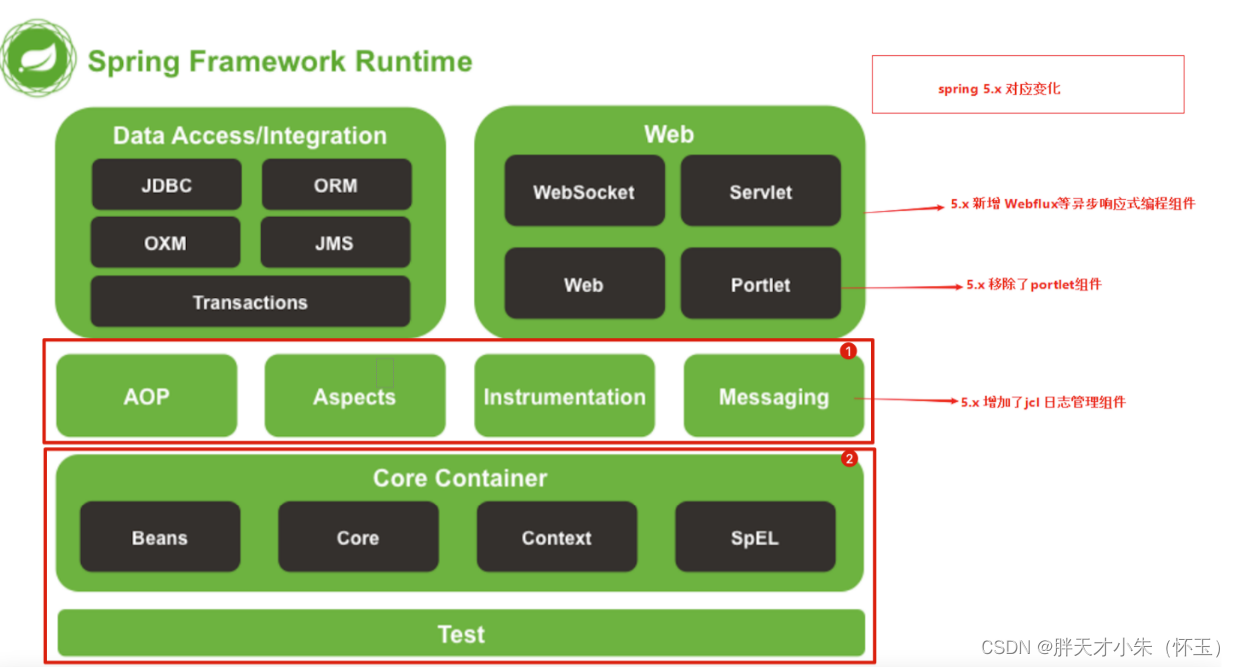Select the WebSocket module box
The image size is (1236, 667).
(x=585, y=191)
